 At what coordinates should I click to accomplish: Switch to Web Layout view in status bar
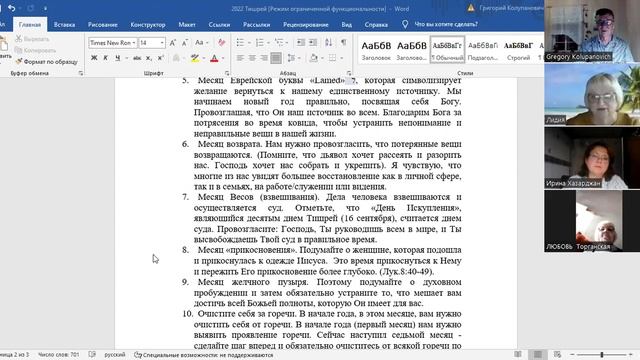click(x=558, y=355)
